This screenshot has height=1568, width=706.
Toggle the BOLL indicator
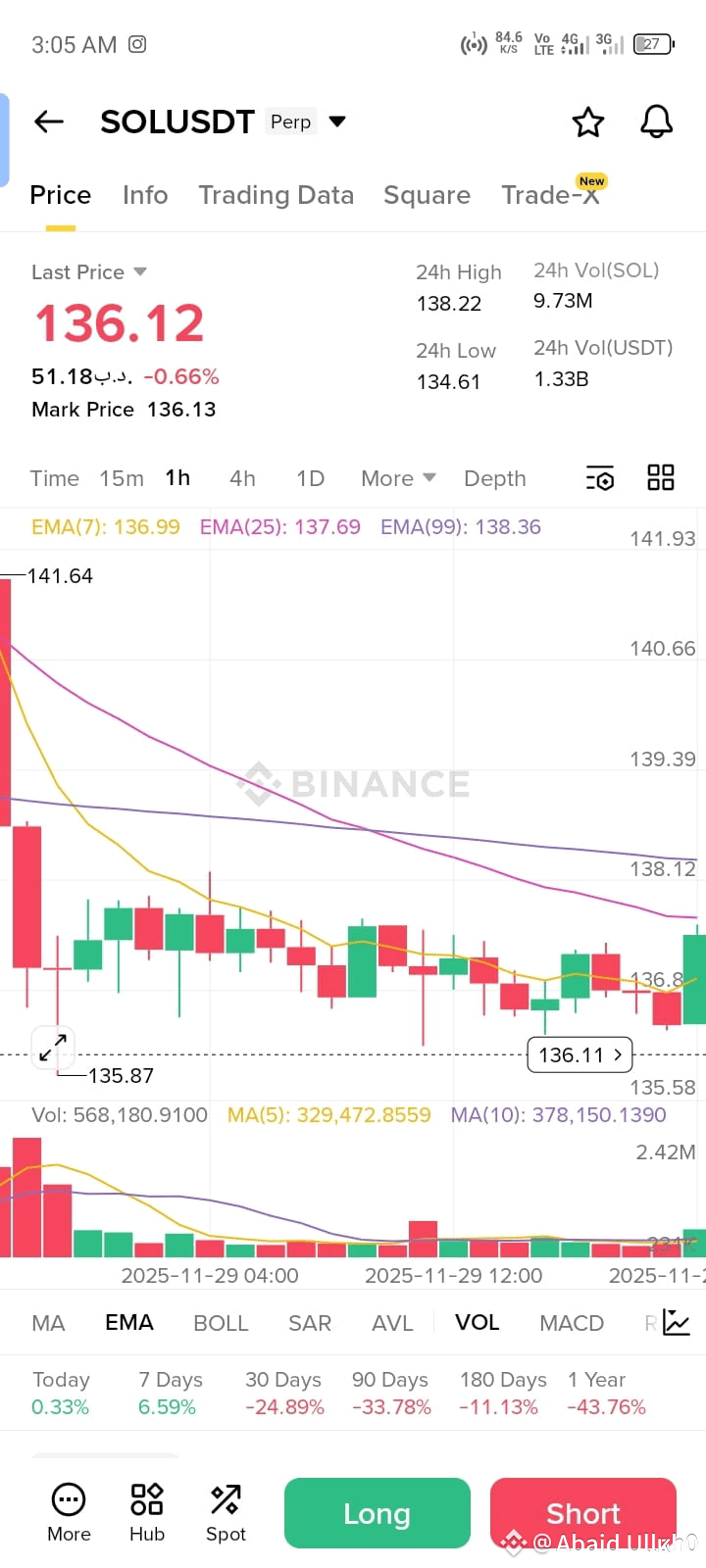click(x=221, y=1323)
